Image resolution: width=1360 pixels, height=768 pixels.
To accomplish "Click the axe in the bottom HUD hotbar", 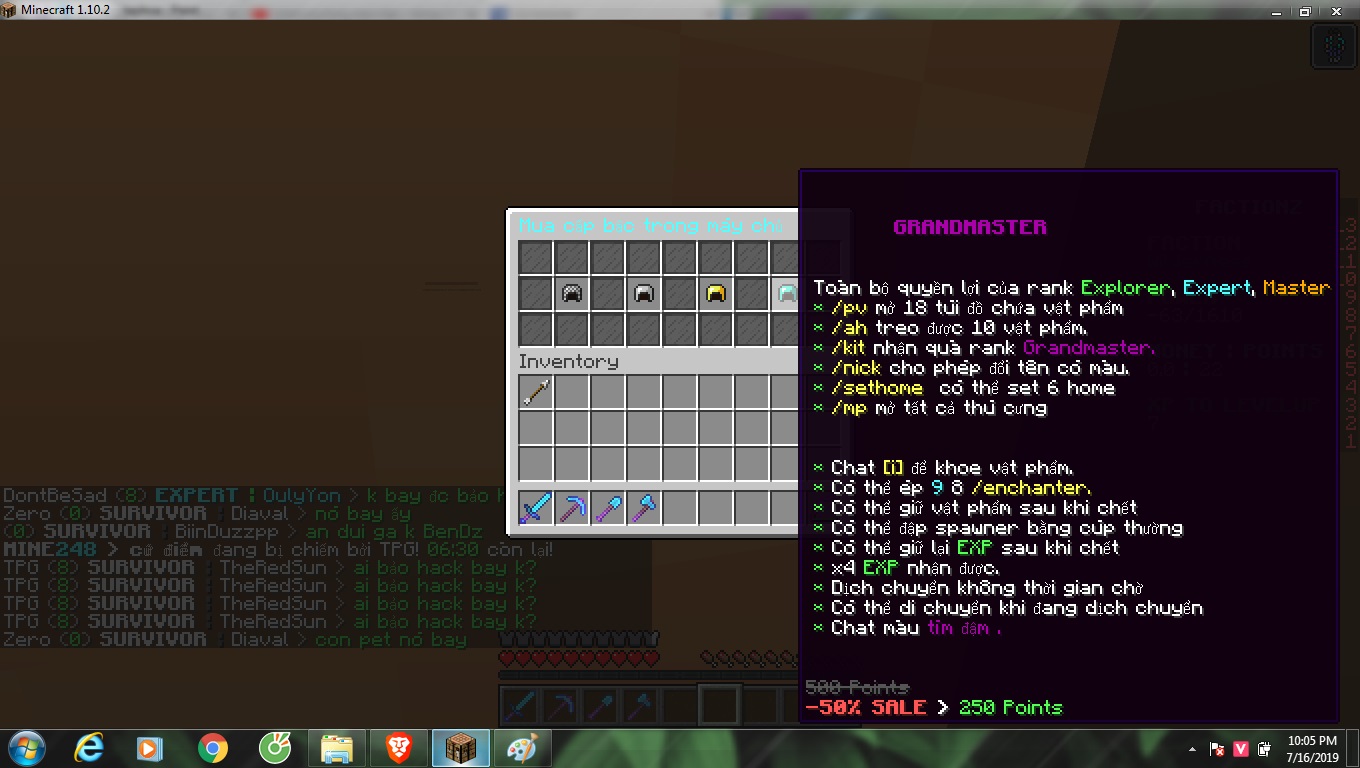I will click(x=640, y=706).
